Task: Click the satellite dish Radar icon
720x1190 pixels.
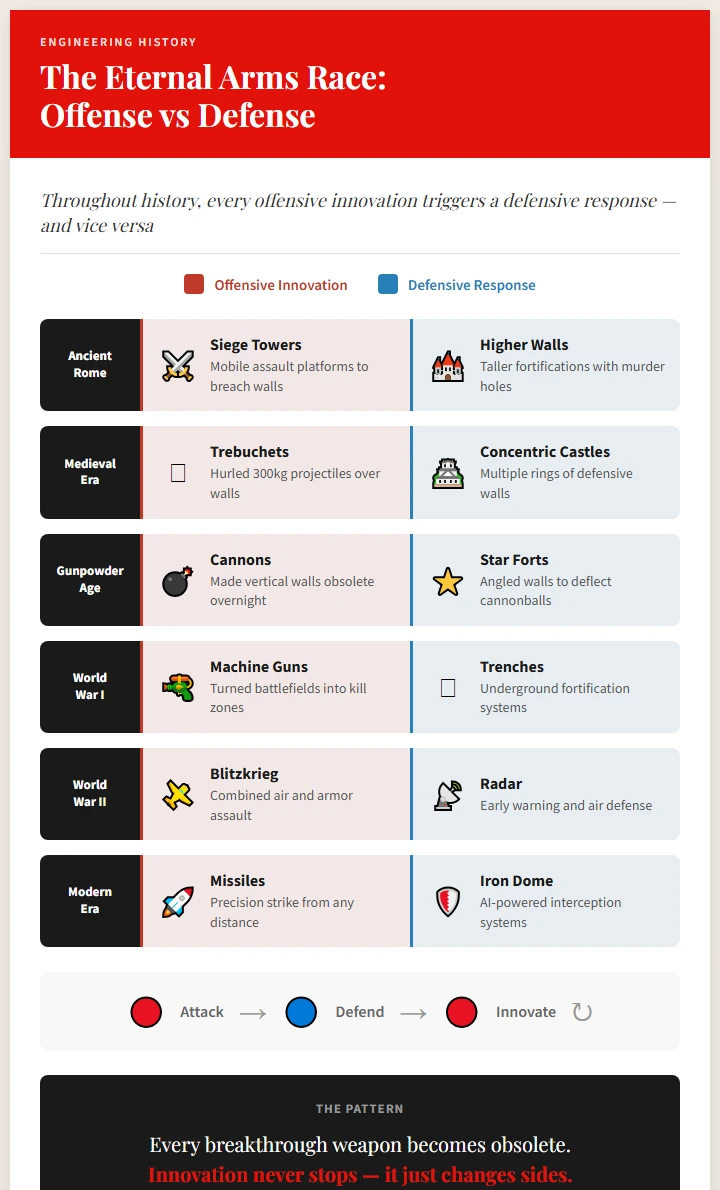Action: 448,794
